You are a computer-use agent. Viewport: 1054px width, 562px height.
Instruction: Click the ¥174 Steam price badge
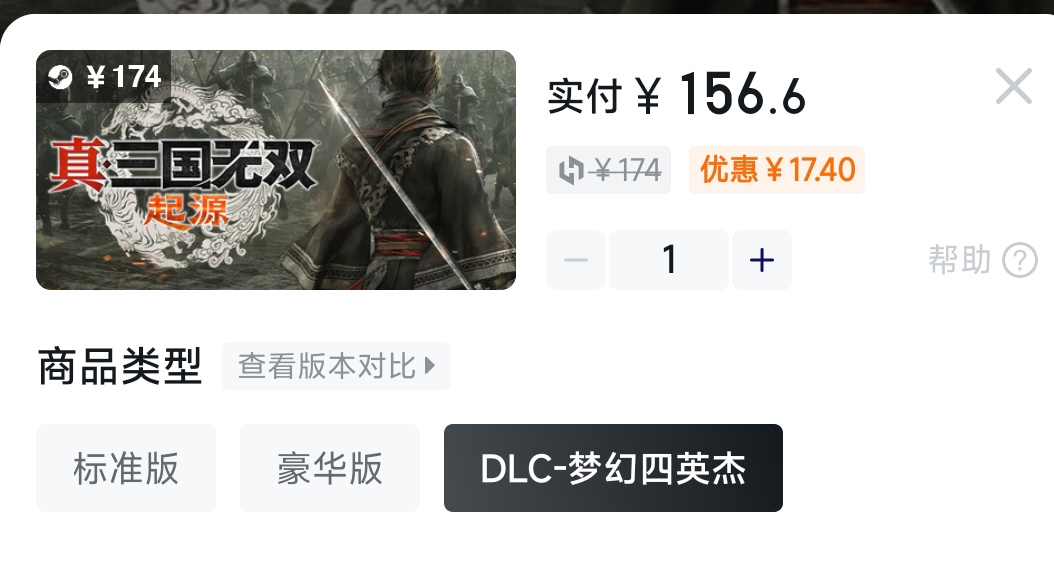click(x=104, y=77)
